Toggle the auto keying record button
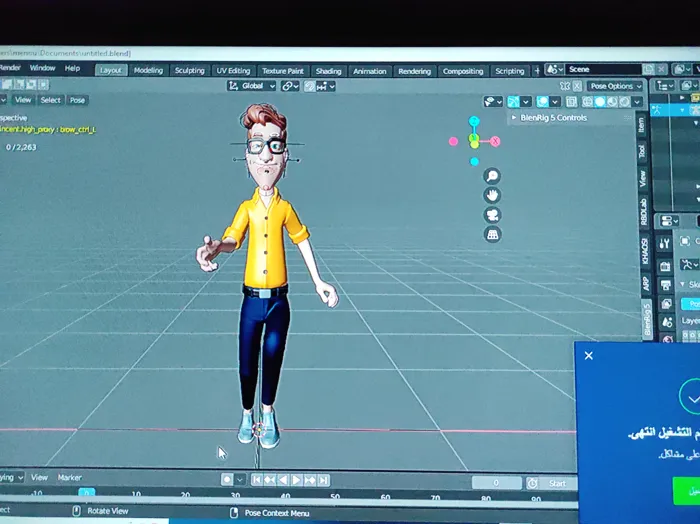The height and width of the screenshot is (524, 700). pos(227,479)
